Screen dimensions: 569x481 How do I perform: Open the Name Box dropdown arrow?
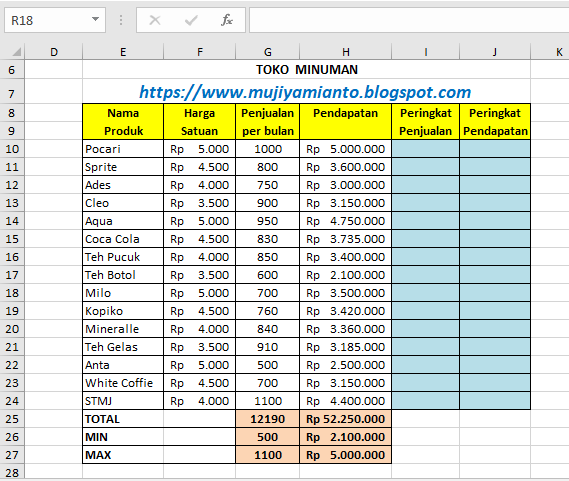pyautogui.click(x=95, y=19)
